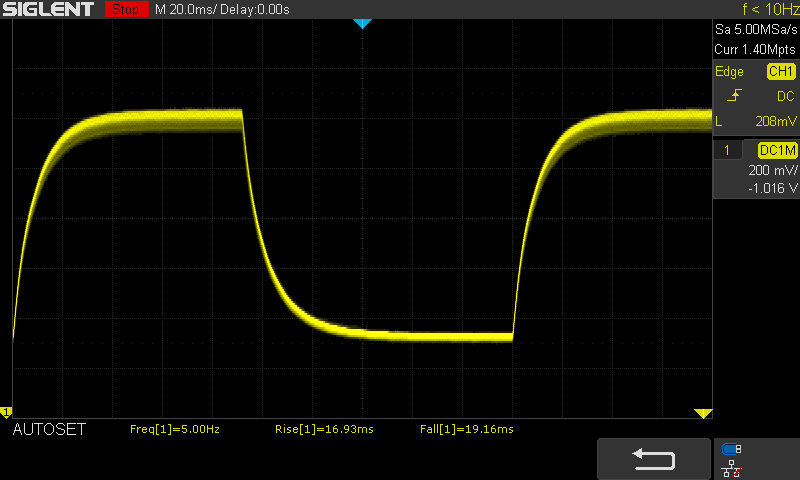Click the DC1M channel coupling label
Screen dimensions: 800x480
(x=778, y=150)
